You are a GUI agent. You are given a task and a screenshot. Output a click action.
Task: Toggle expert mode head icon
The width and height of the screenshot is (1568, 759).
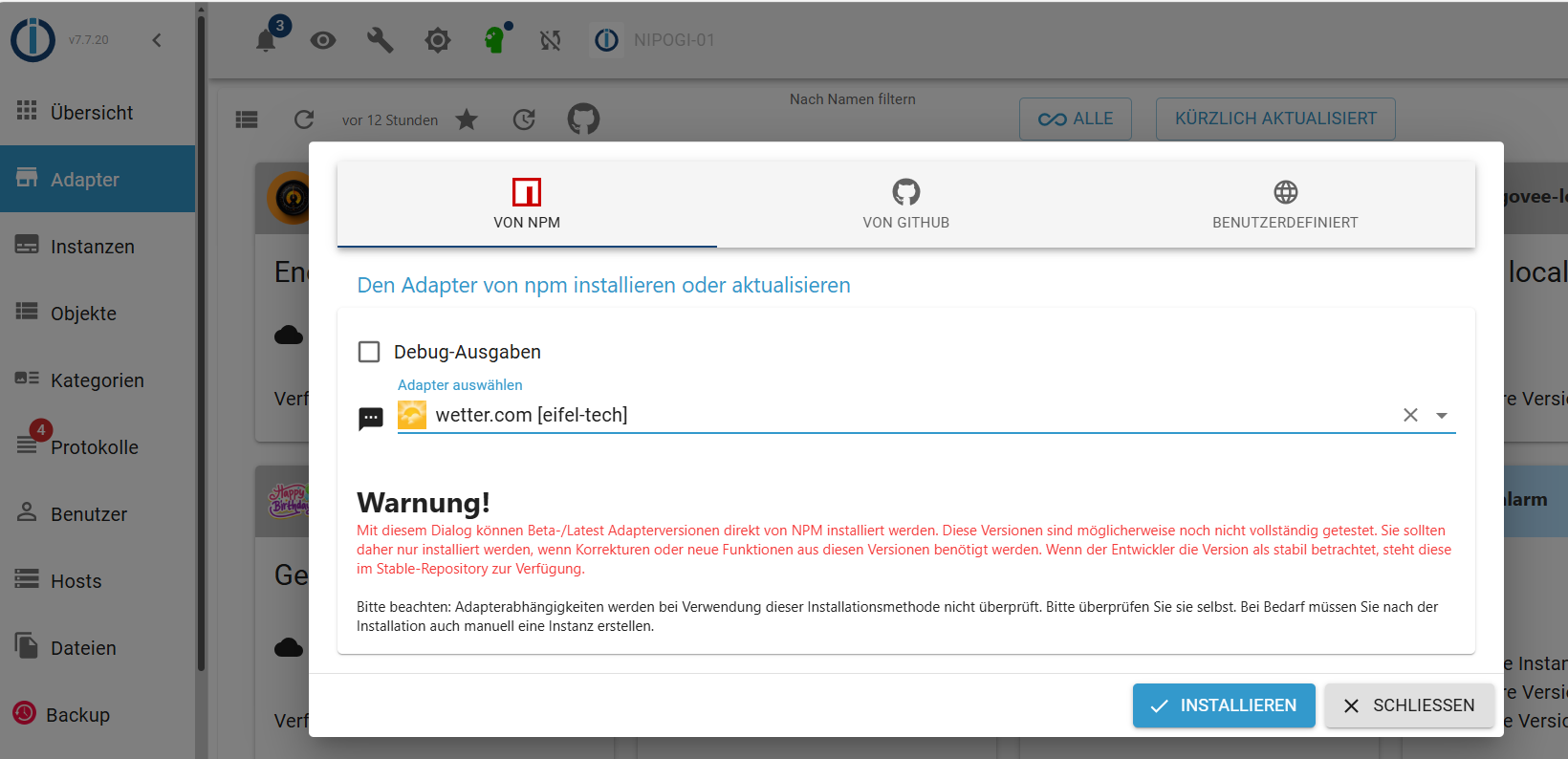(495, 39)
